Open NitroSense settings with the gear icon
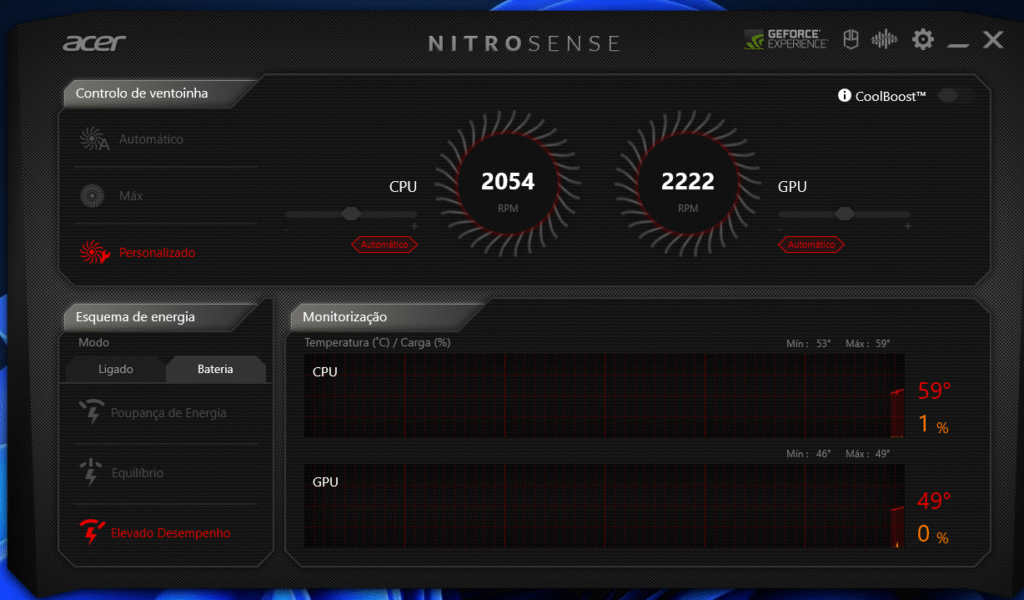Image resolution: width=1024 pixels, height=600 pixels. point(922,40)
